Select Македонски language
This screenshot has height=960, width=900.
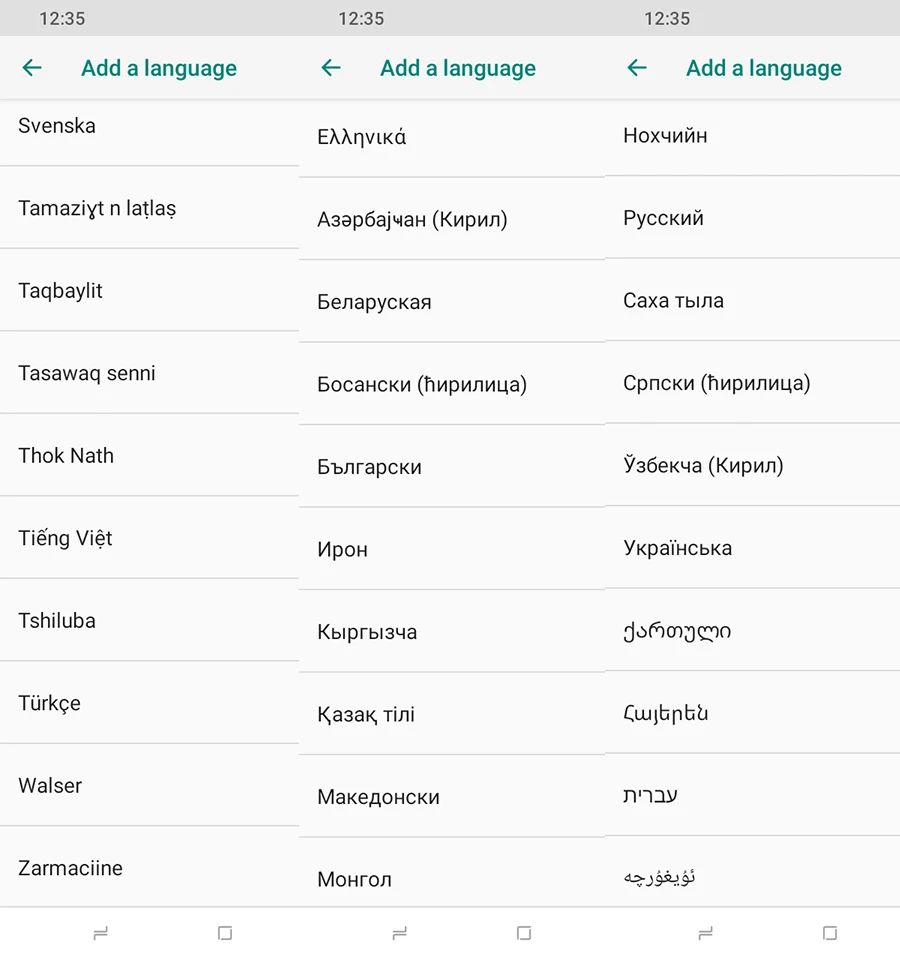(452, 797)
